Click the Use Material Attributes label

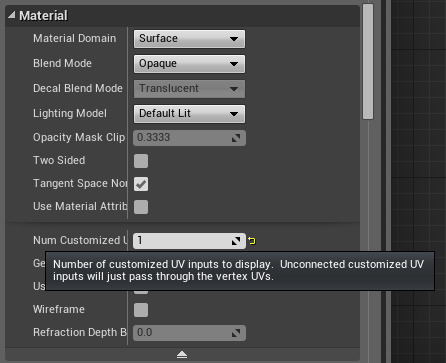80,206
